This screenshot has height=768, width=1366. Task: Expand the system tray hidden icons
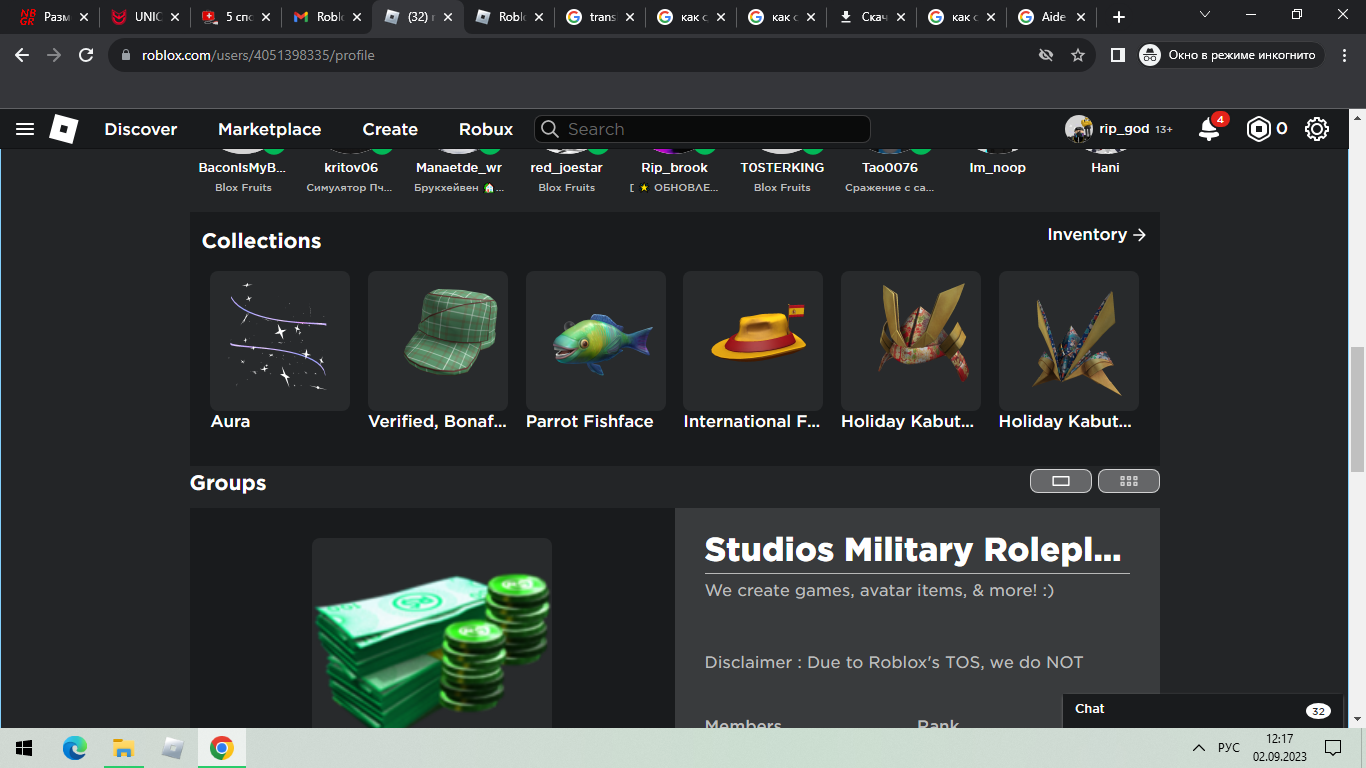click(x=1198, y=748)
